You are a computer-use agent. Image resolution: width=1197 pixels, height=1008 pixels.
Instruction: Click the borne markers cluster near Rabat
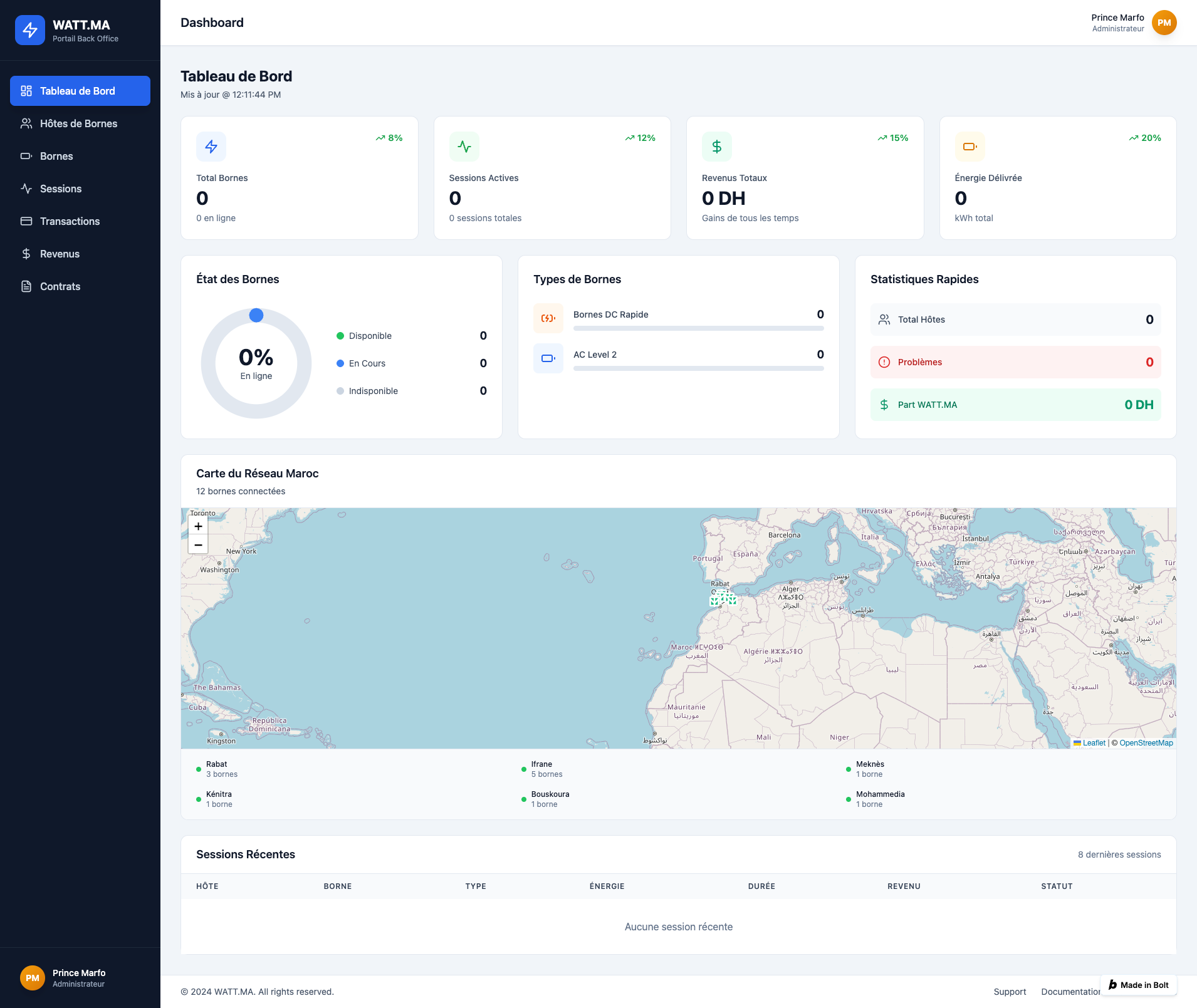pos(724,600)
